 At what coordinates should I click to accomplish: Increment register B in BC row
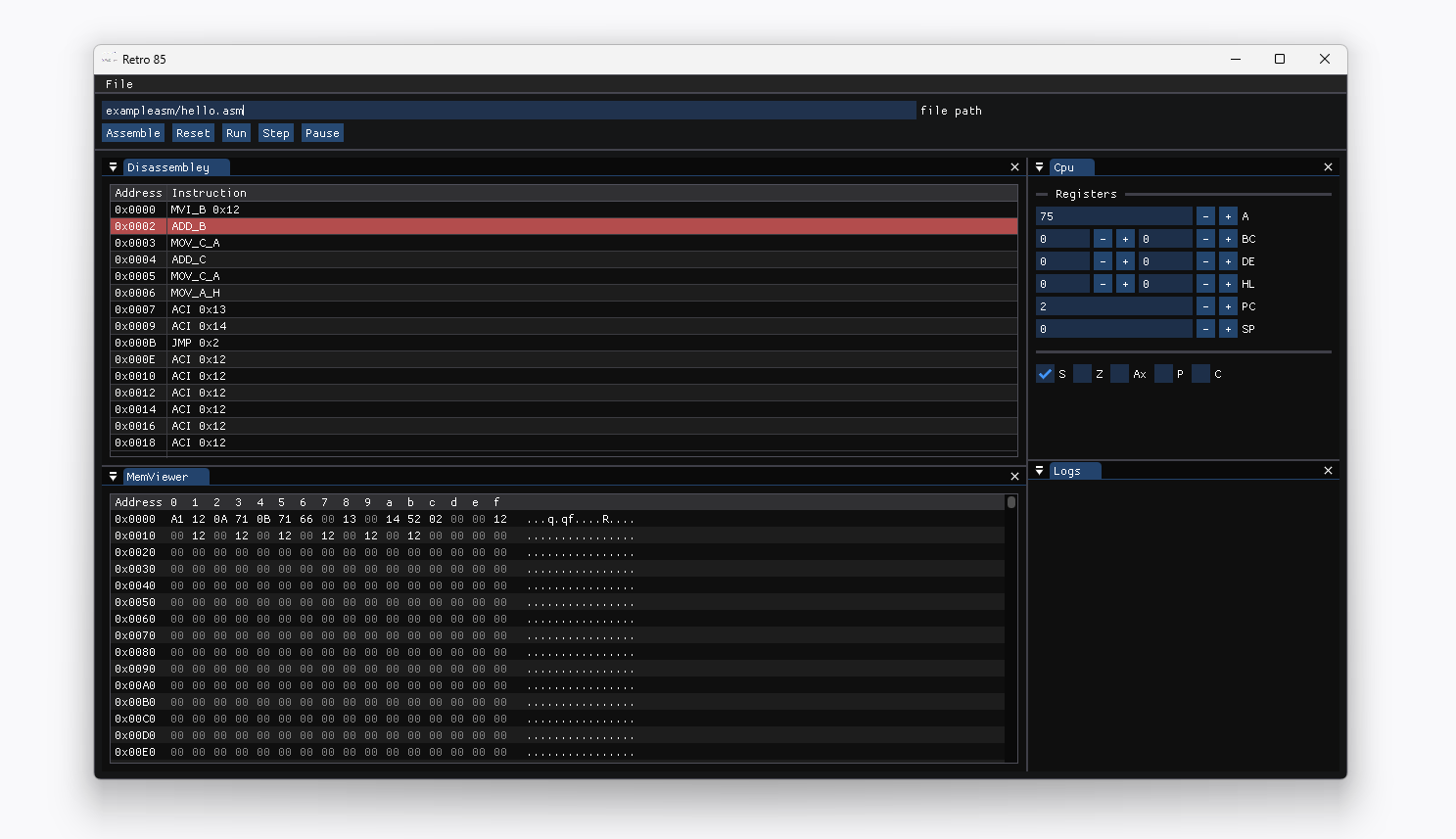(1125, 239)
